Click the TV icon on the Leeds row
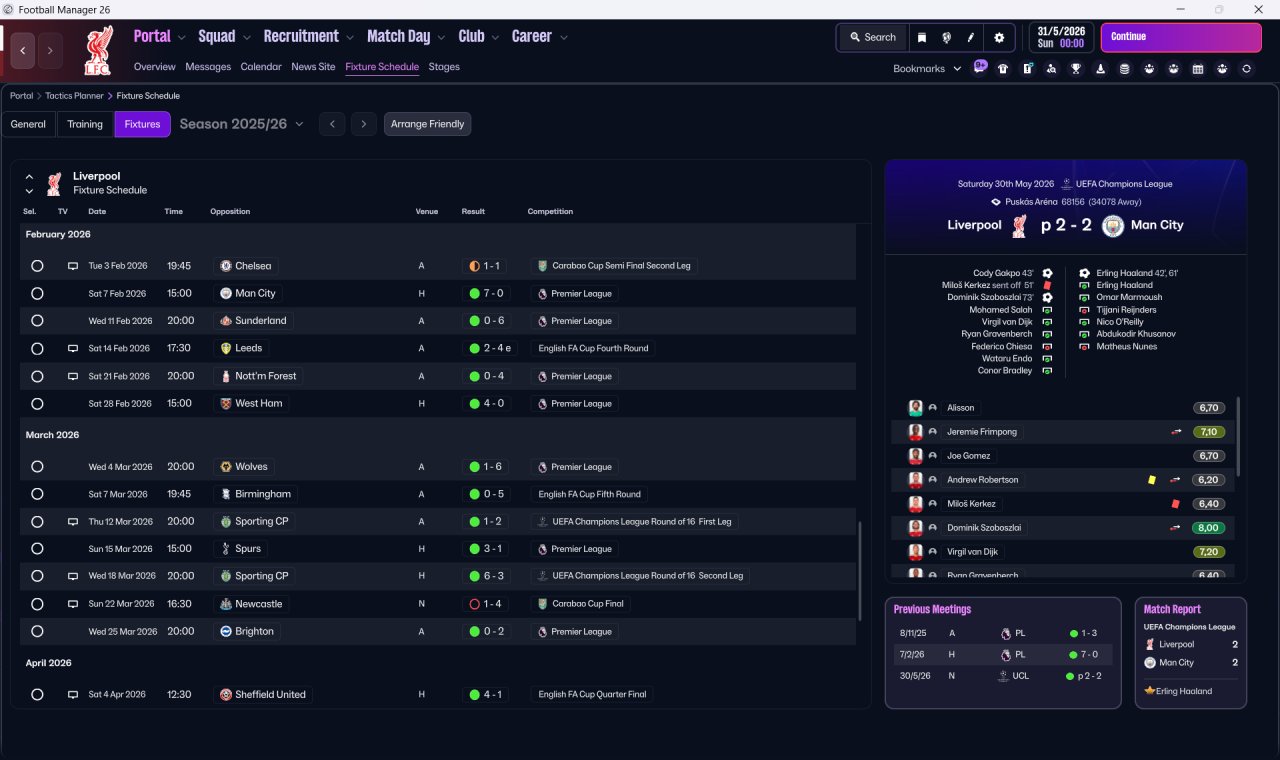Viewport: 1280px width, 760px height. [x=73, y=348]
